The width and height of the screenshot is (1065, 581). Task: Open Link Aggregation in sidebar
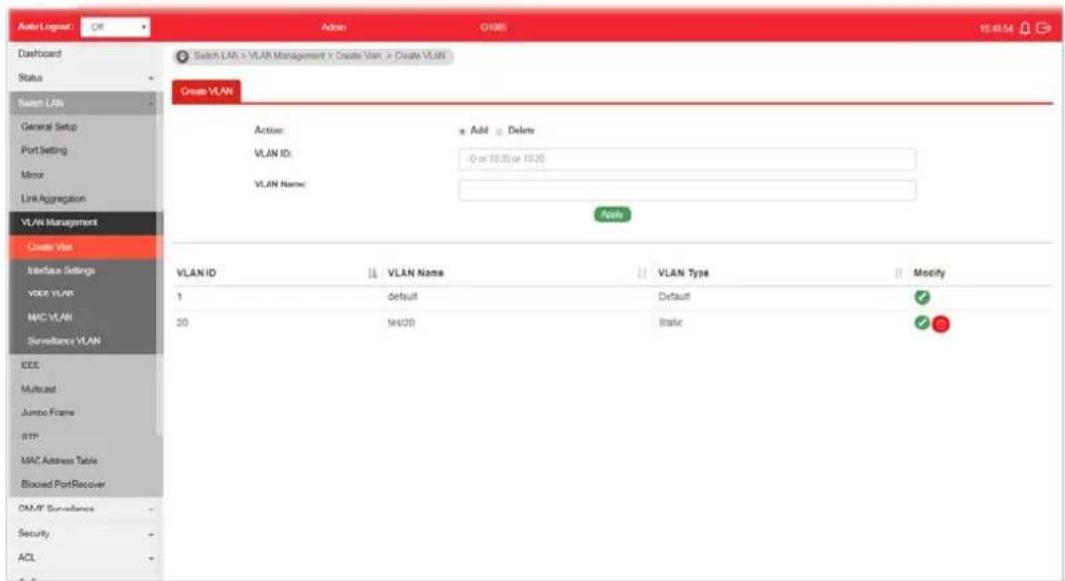[53, 199]
